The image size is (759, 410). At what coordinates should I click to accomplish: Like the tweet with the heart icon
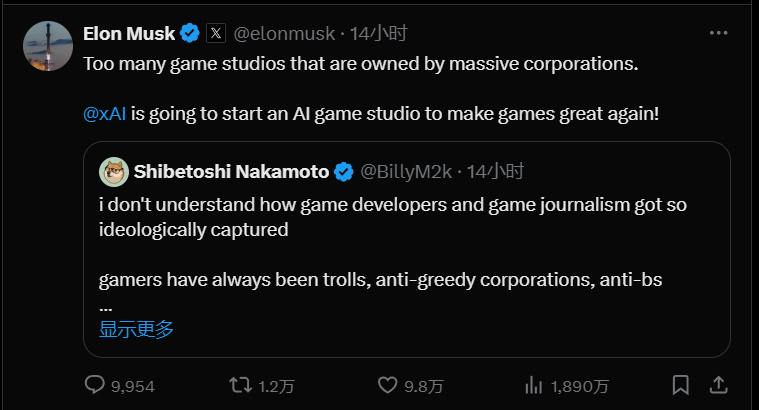point(388,385)
